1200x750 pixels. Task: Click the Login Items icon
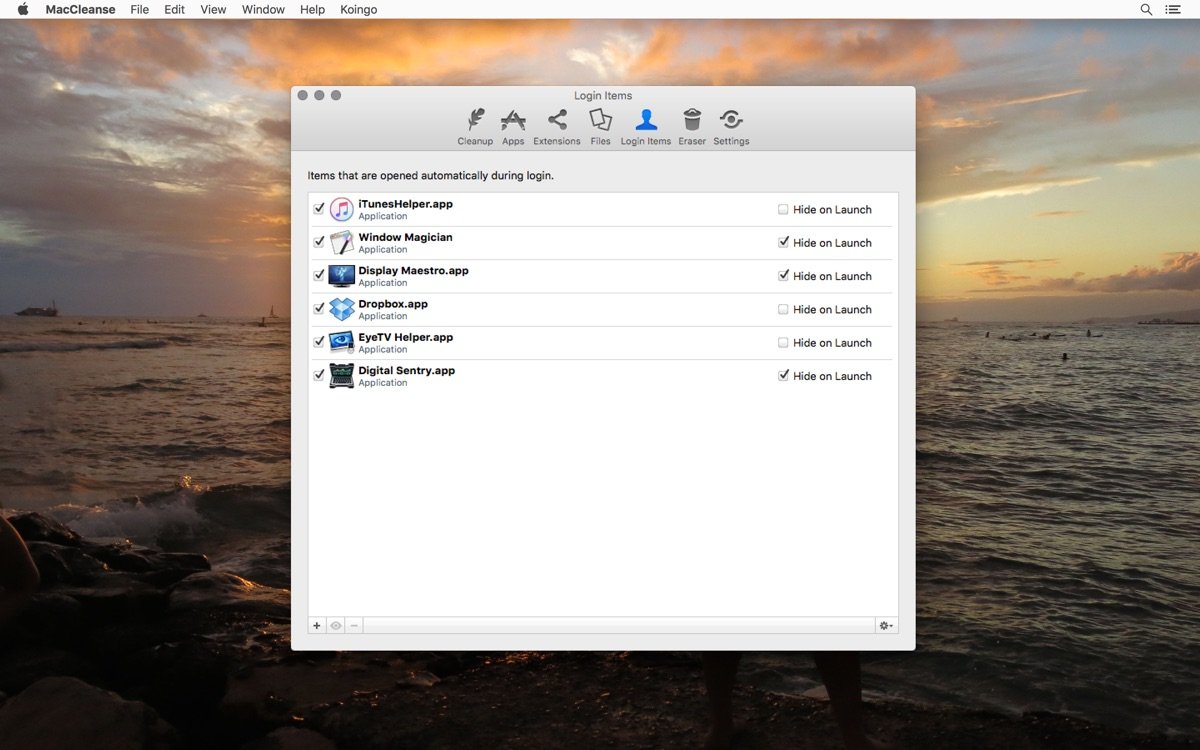(645, 125)
